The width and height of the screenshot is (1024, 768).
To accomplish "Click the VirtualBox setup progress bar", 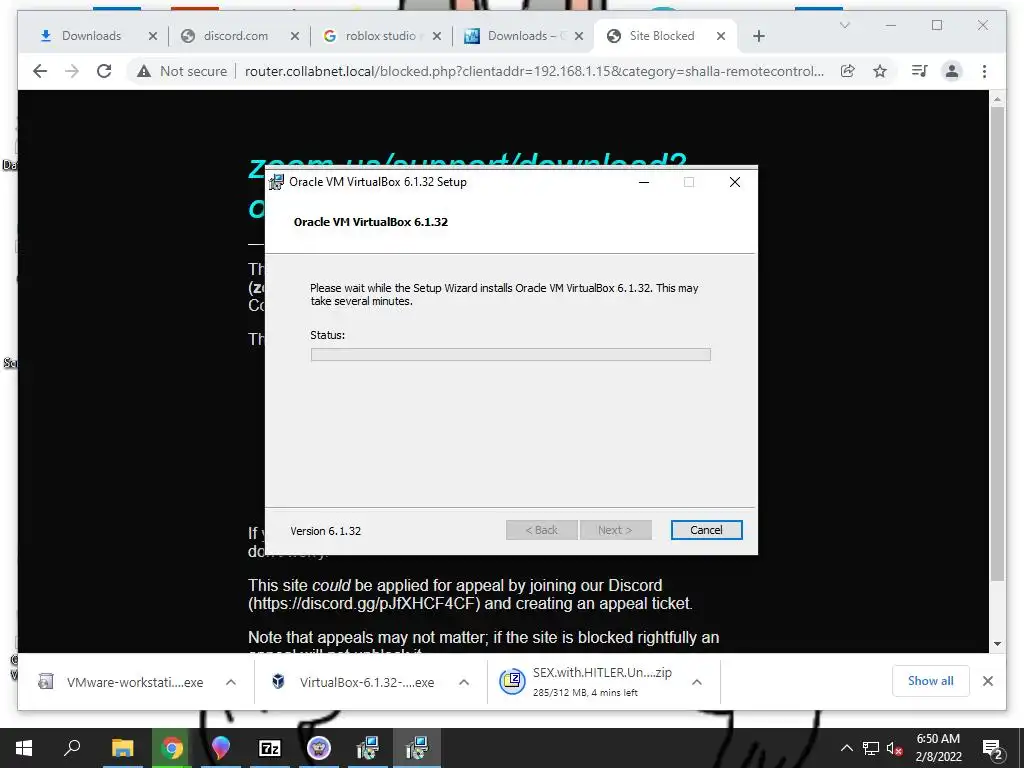I will click(x=511, y=355).
